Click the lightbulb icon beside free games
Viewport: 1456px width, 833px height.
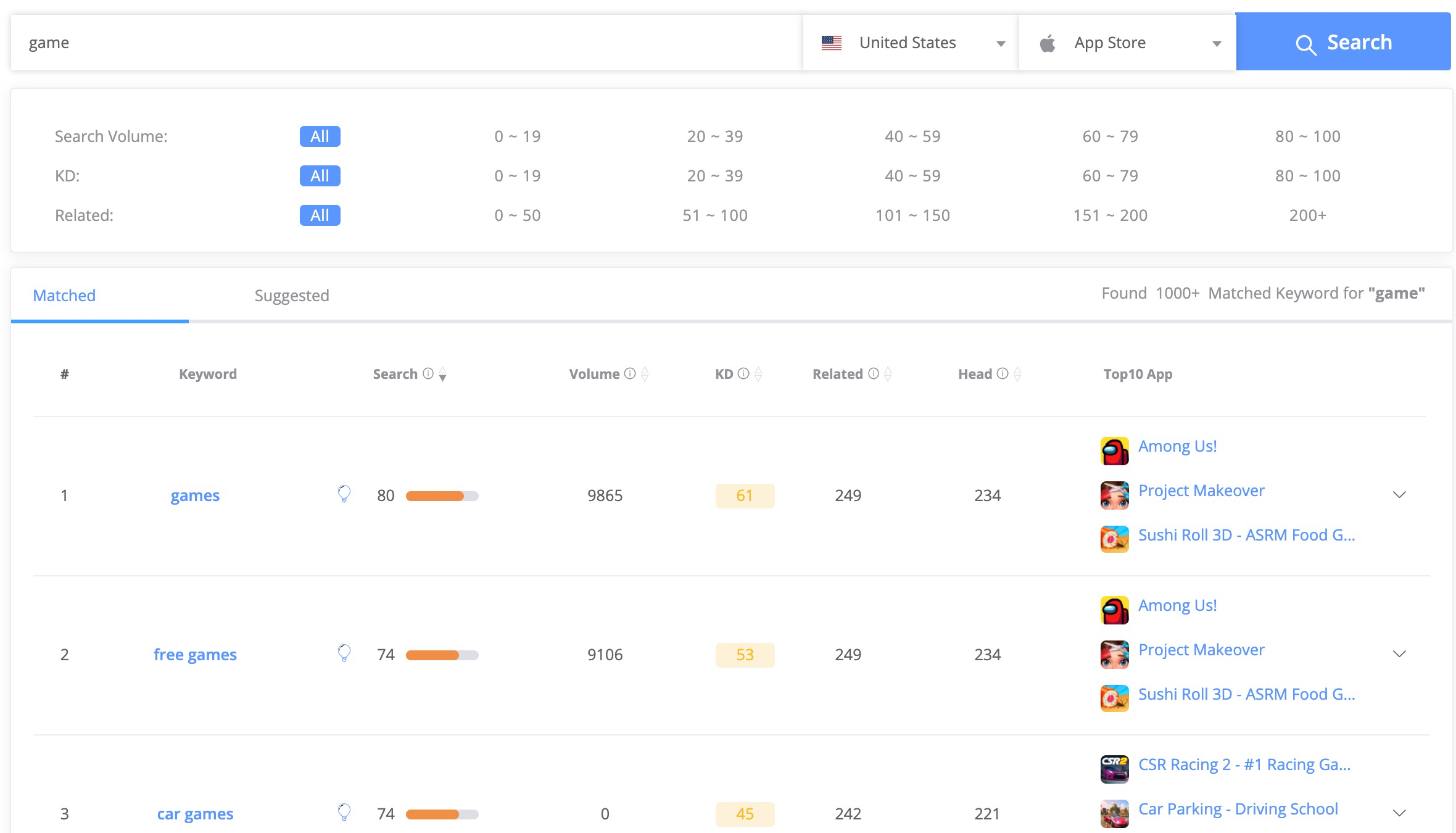click(344, 653)
